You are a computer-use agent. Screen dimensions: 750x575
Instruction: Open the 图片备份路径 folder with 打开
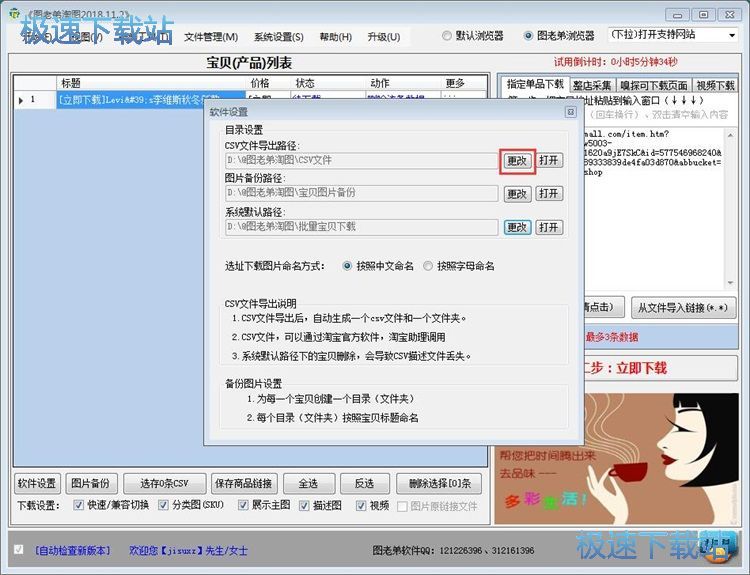(549, 193)
